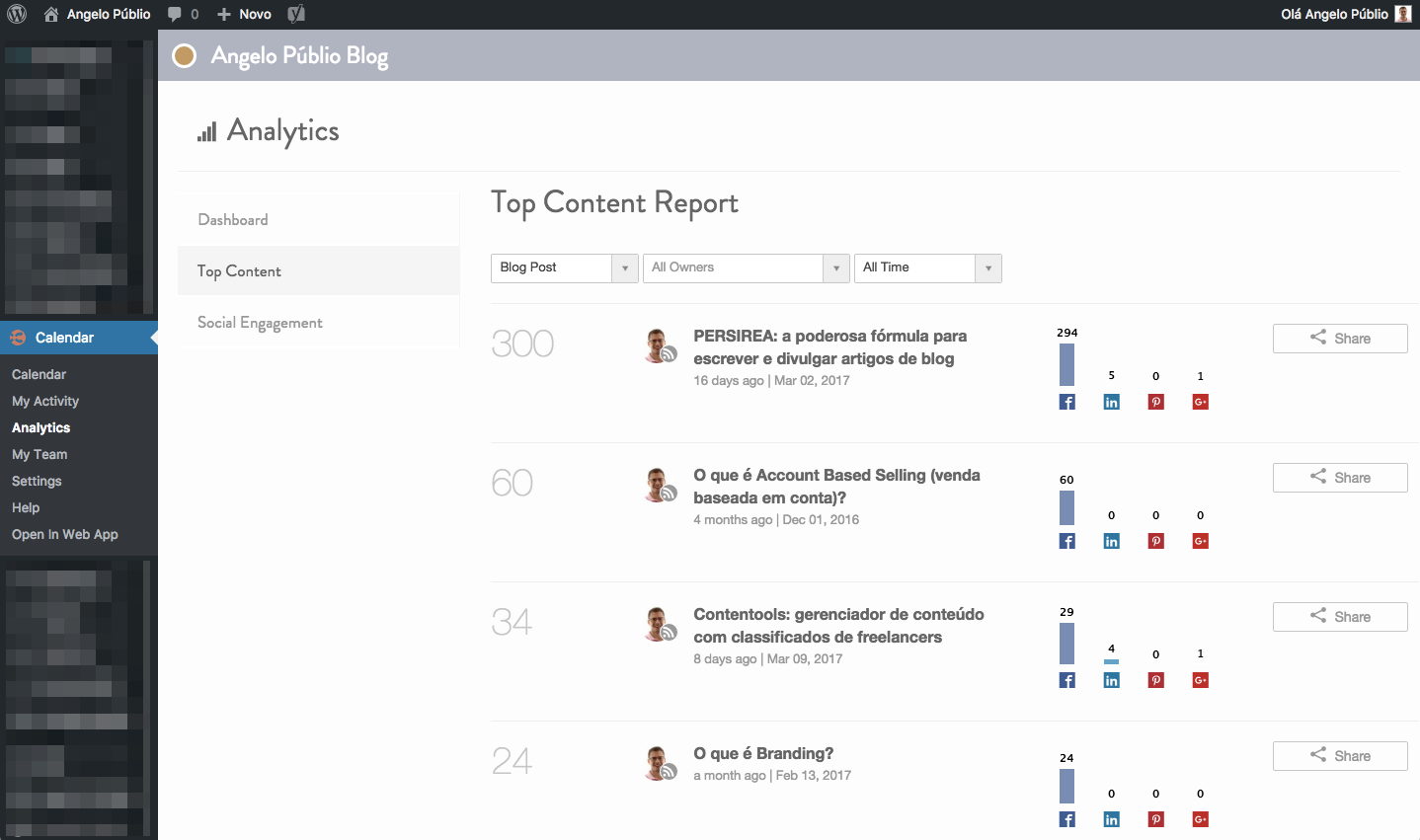
Task: Open the Open In Web App link
Action: tap(63, 534)
